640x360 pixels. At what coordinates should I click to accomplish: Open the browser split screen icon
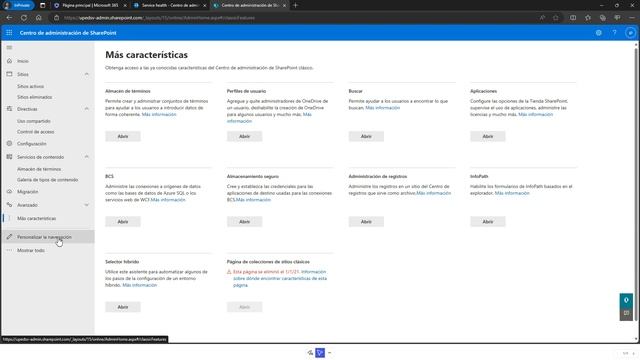[573, 18]
